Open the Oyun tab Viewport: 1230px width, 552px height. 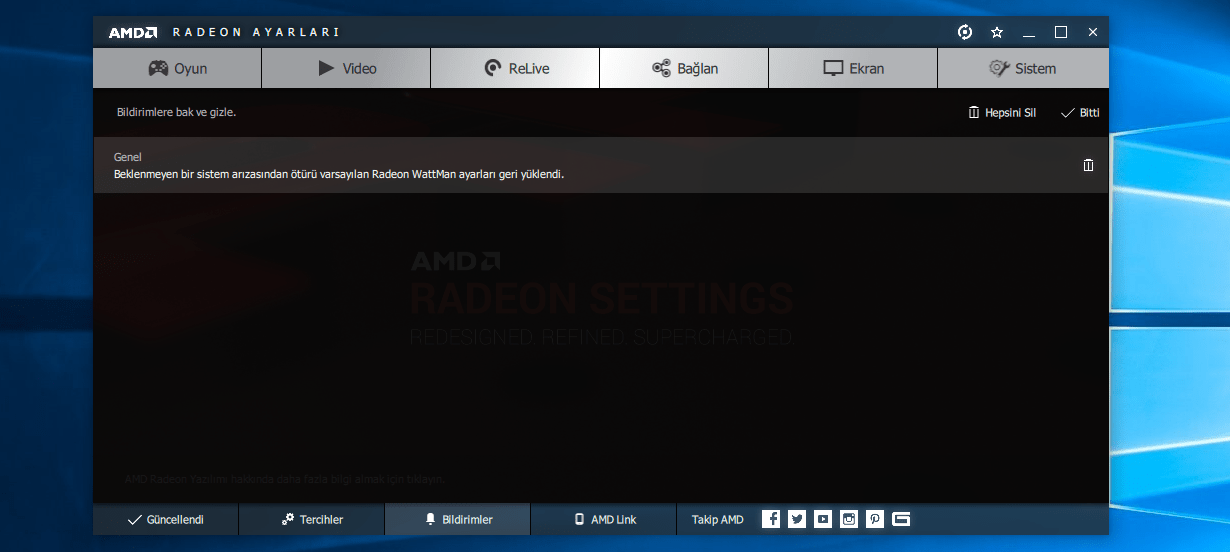tap(177, 68)
